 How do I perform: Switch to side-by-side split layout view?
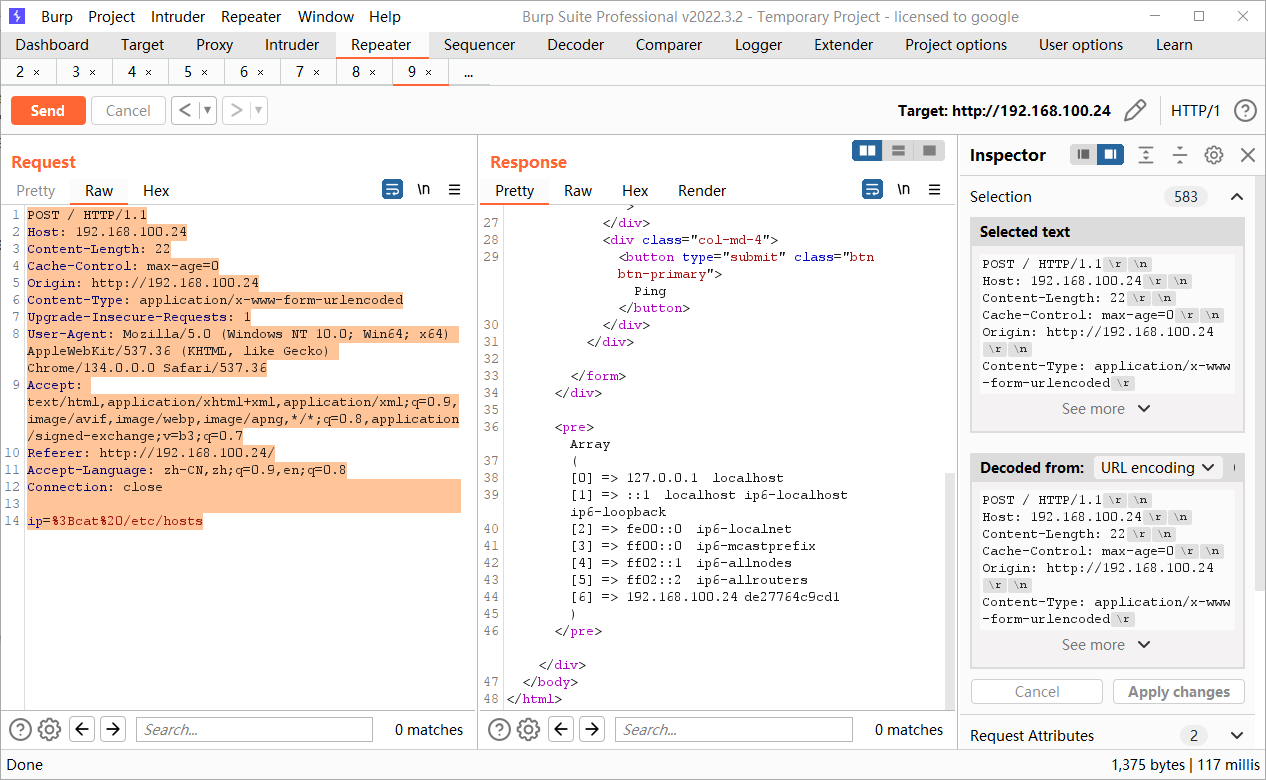(867, 150)
